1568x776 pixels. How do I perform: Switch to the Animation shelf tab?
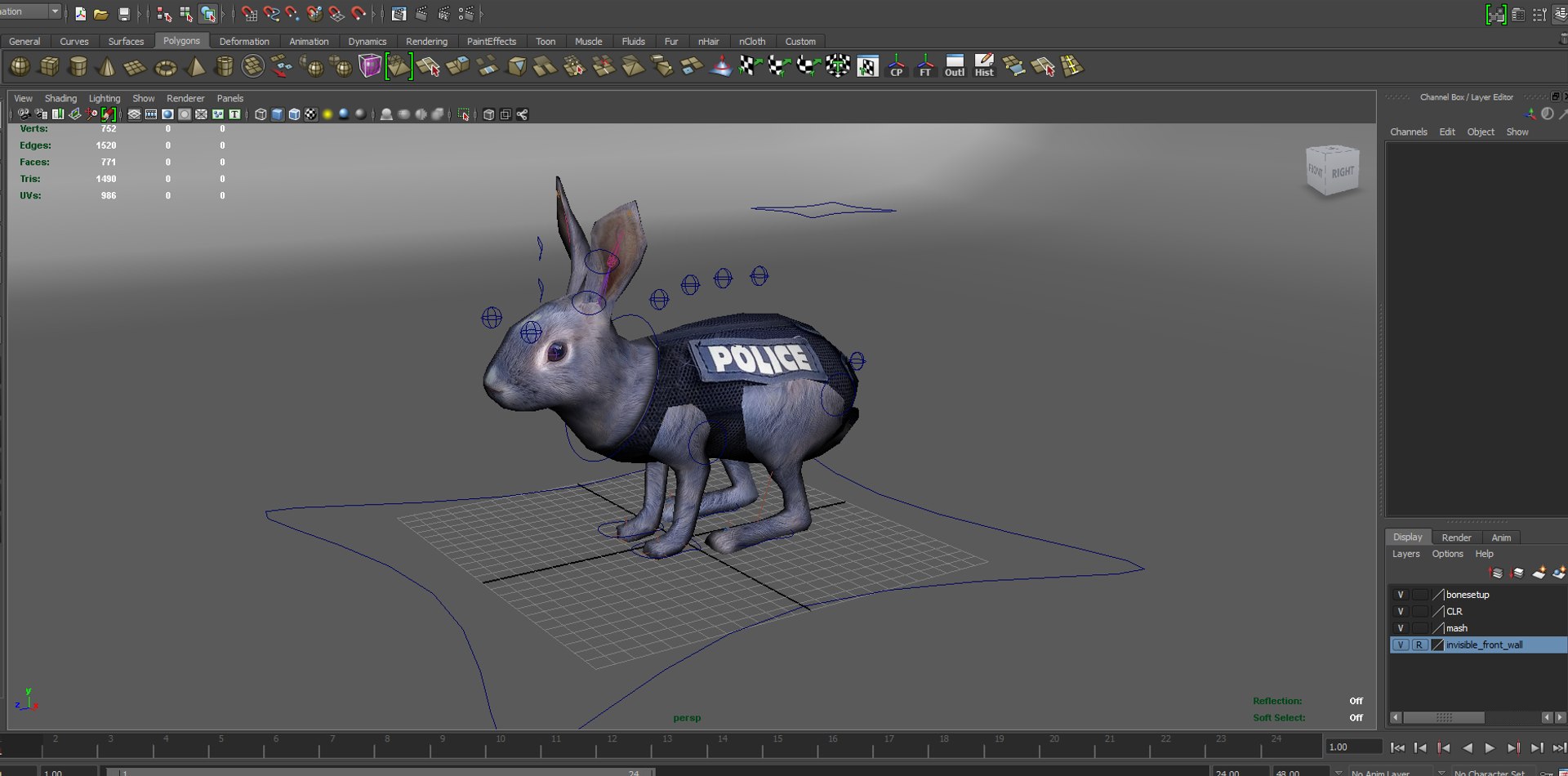tap(309, 41)
